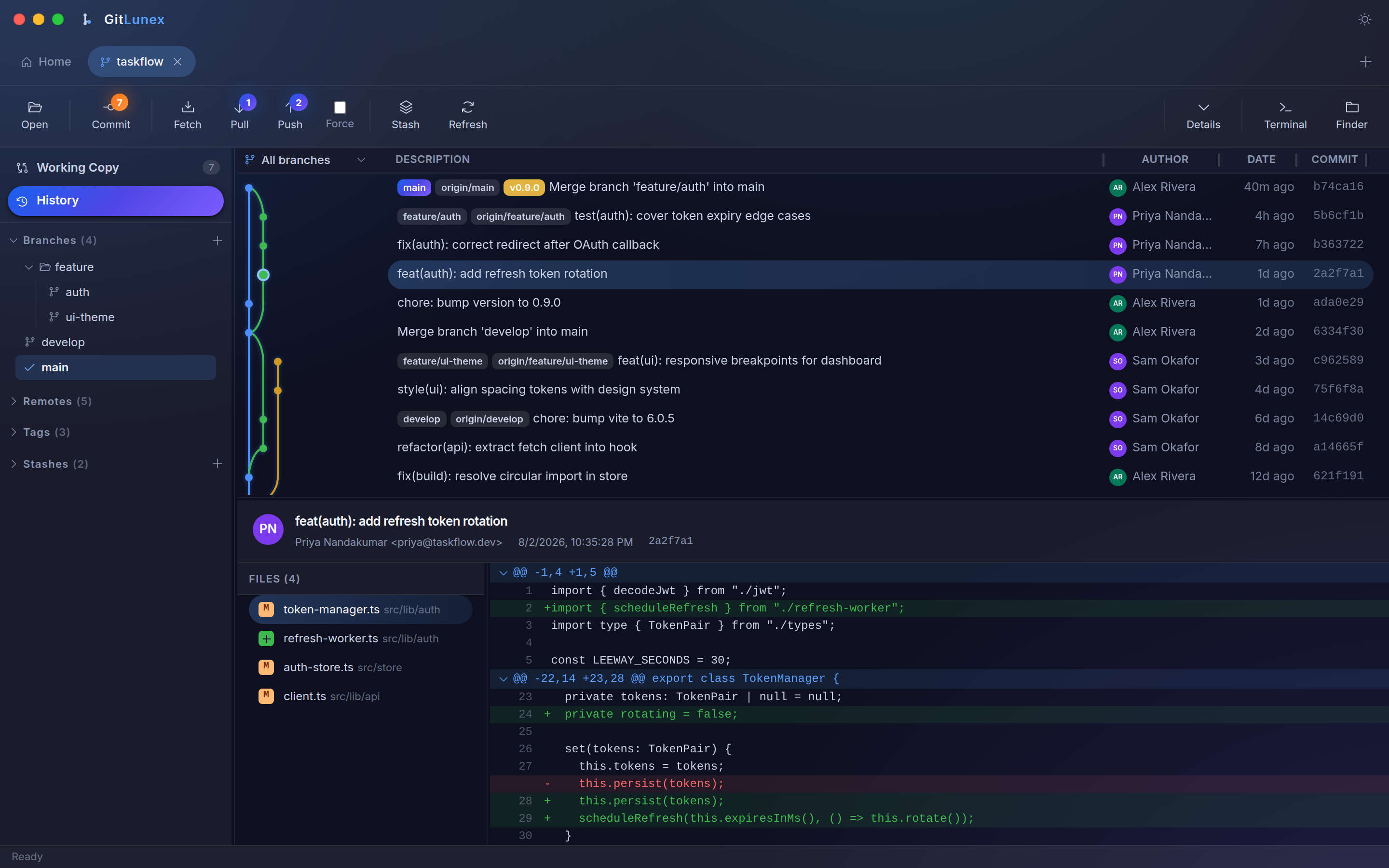Click the DESCRIPTION column header
1389x868 pixels.
click(x=432, y=159)
